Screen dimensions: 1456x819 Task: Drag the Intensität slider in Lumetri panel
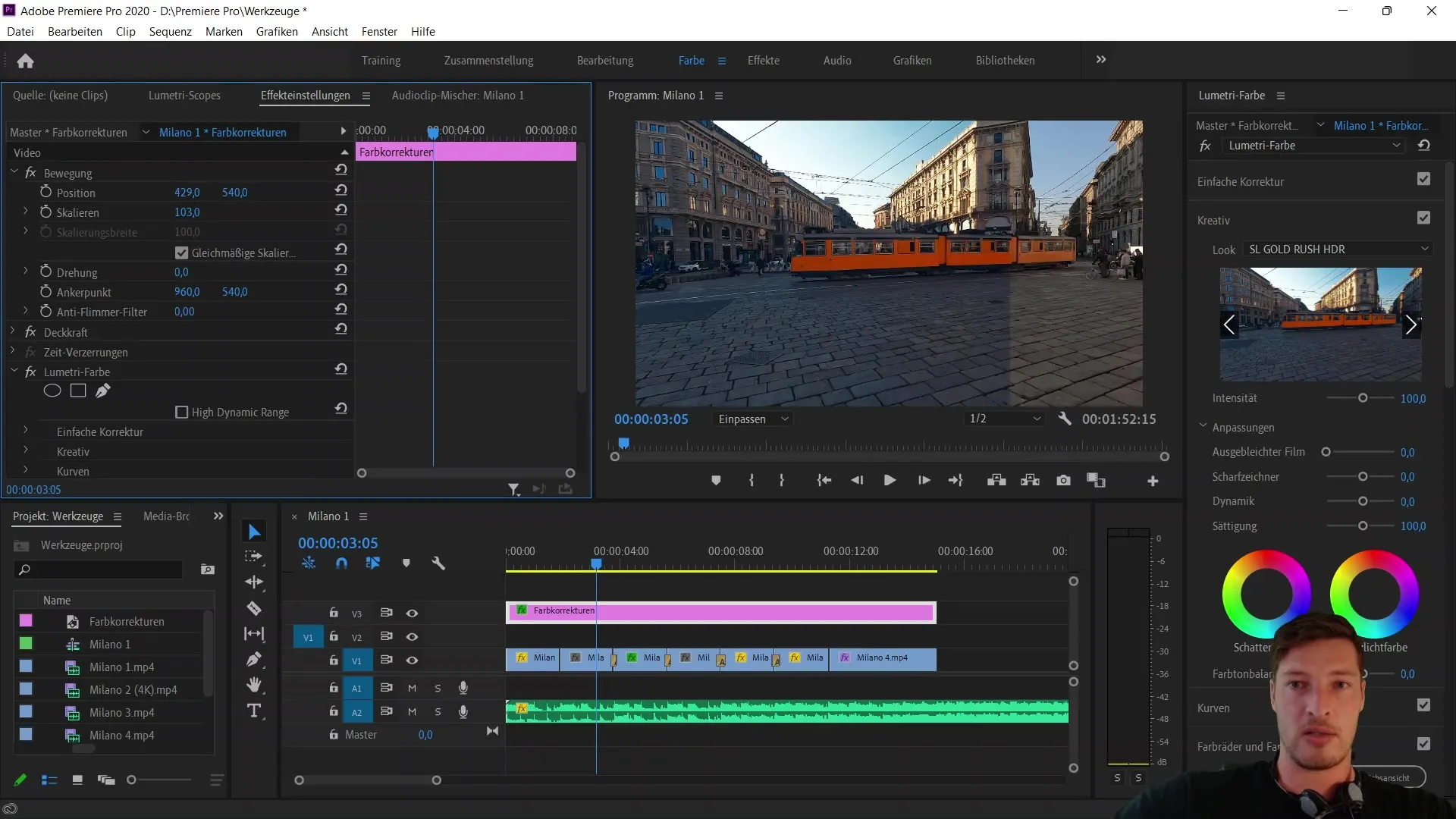pyautogui.click(x=1362, y=398)
